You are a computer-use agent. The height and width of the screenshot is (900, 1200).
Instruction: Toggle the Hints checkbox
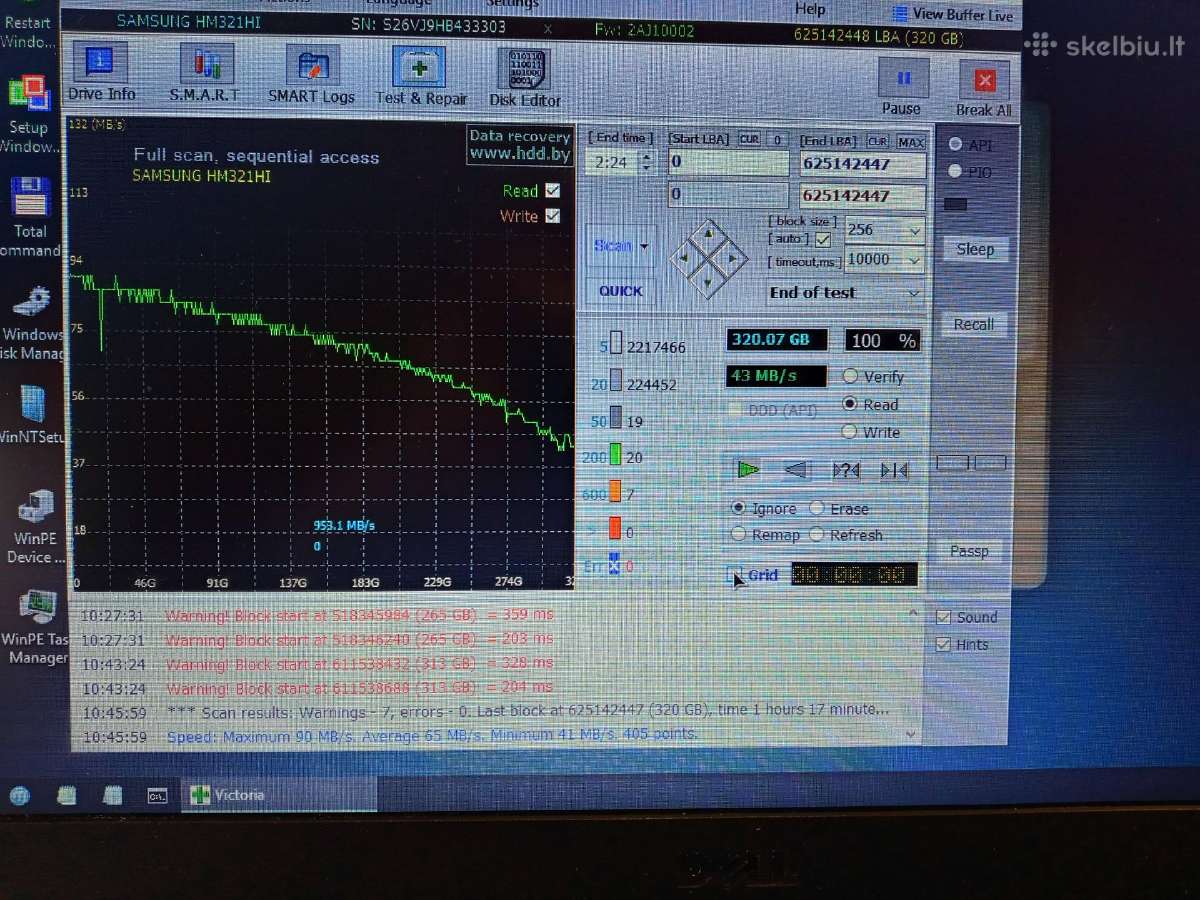pyautogui.click(x=942, y=644)
